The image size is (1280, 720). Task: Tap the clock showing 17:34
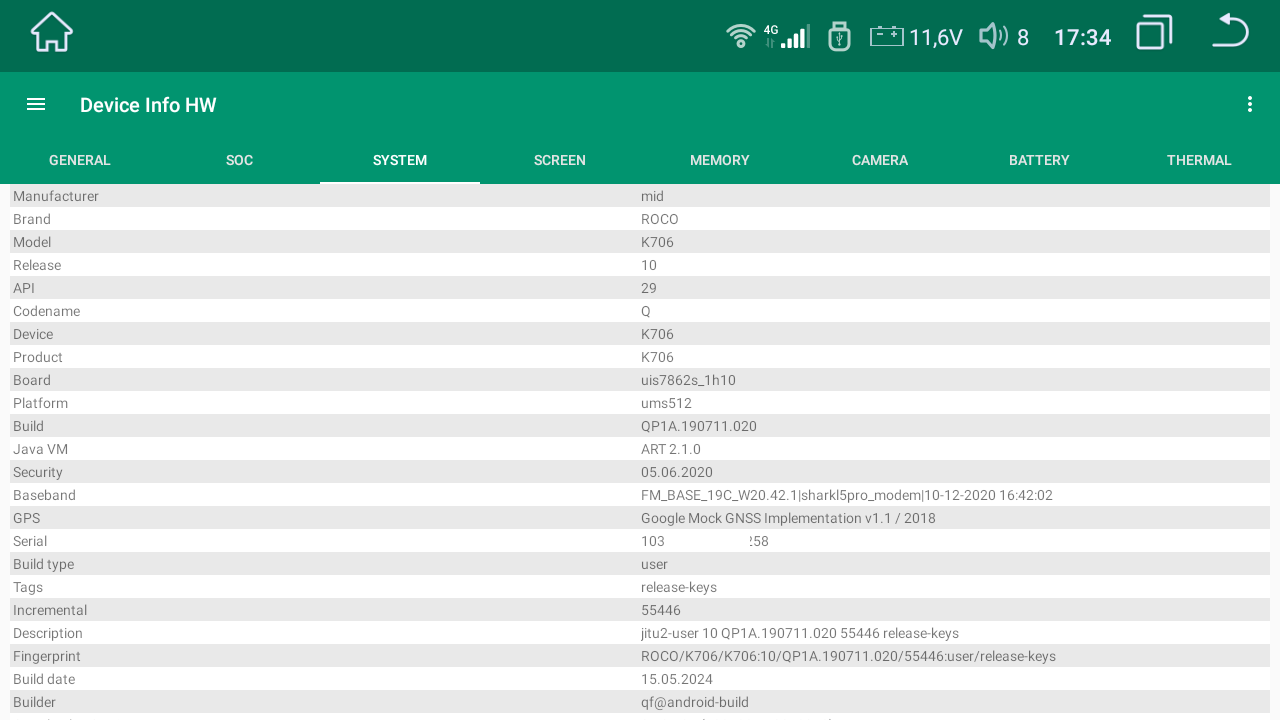pyautogui.click(x=1083, y=37)
